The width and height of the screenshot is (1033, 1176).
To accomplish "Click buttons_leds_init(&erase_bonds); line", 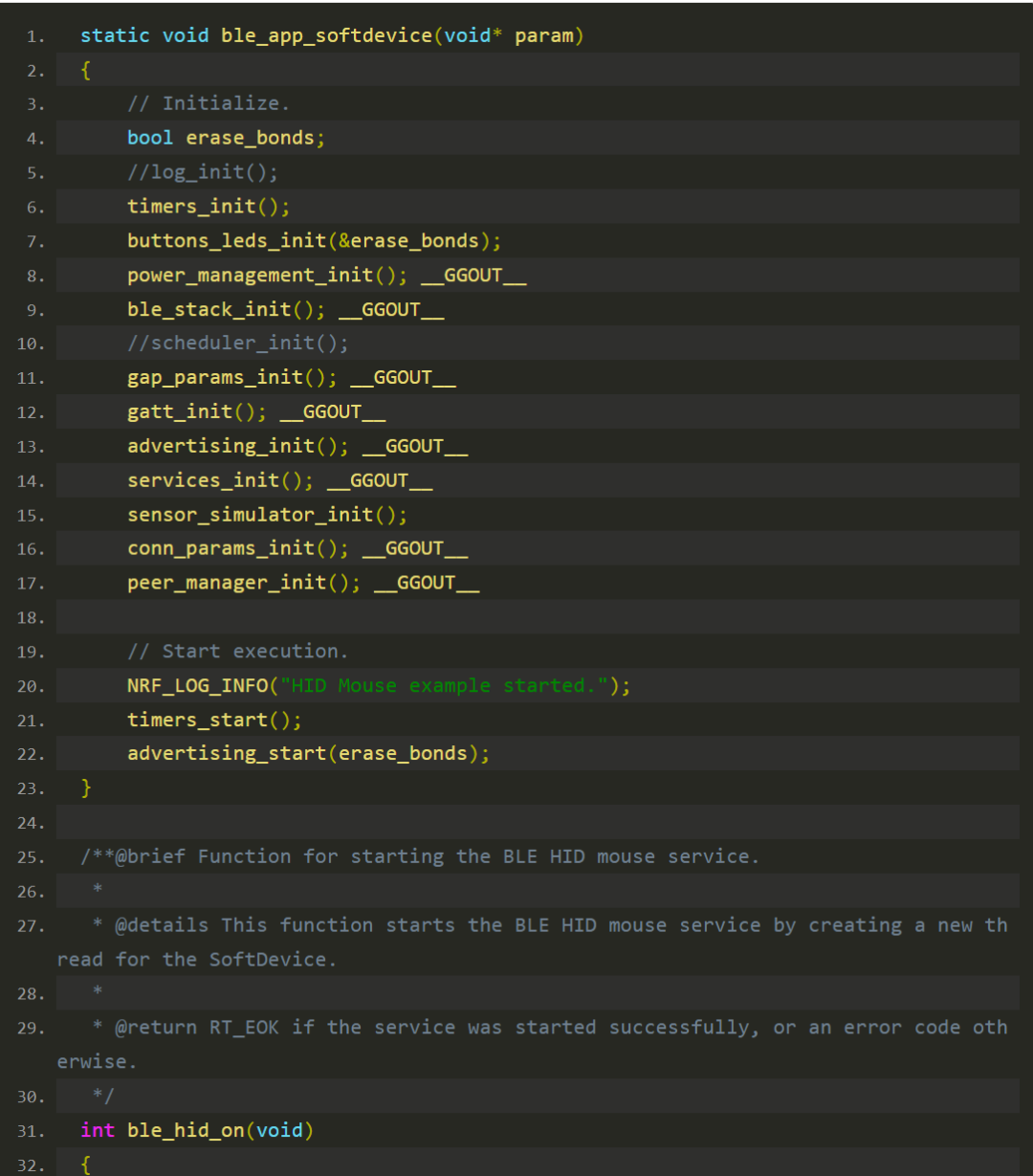I will [315, 240].
